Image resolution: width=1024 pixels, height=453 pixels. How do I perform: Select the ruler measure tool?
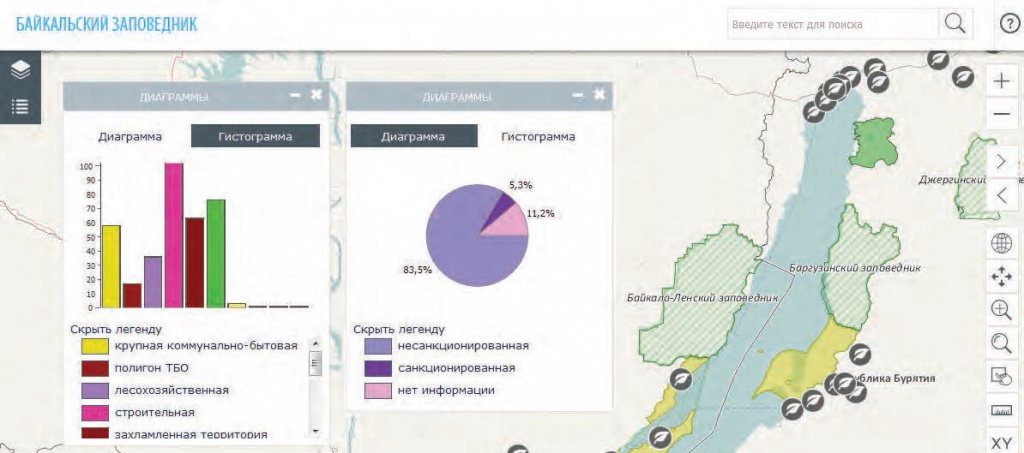[x=1001, y=410]
